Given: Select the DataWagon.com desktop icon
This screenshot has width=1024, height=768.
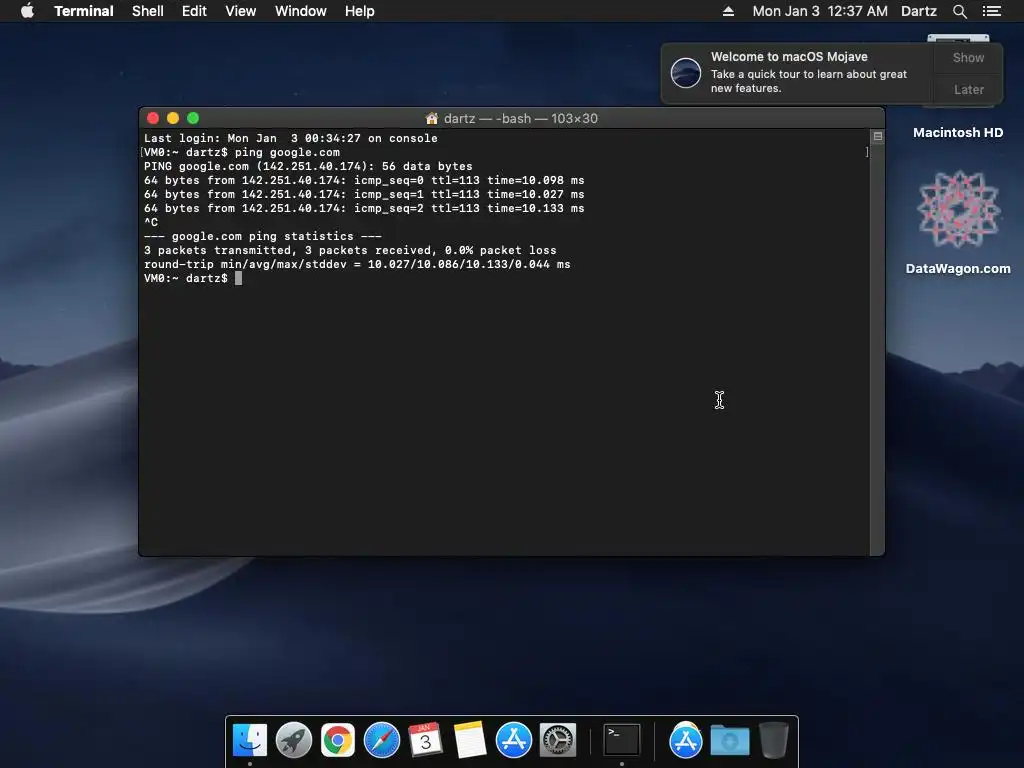Looking at the screenshot, I should coord(958,210).
